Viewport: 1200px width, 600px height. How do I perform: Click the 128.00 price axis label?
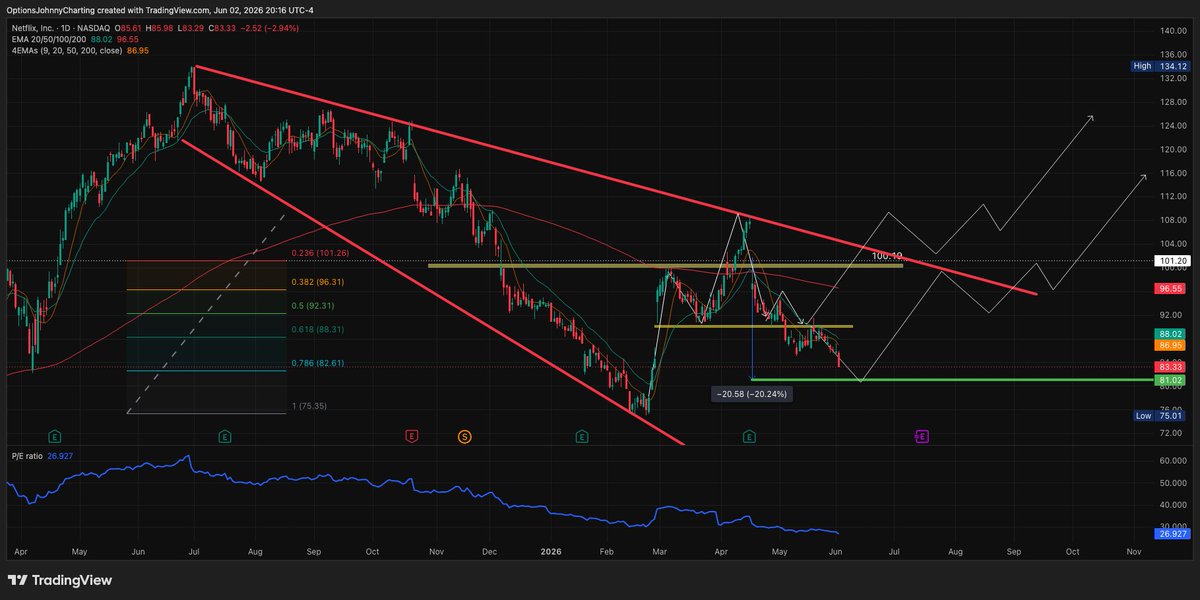point(1173,101)
